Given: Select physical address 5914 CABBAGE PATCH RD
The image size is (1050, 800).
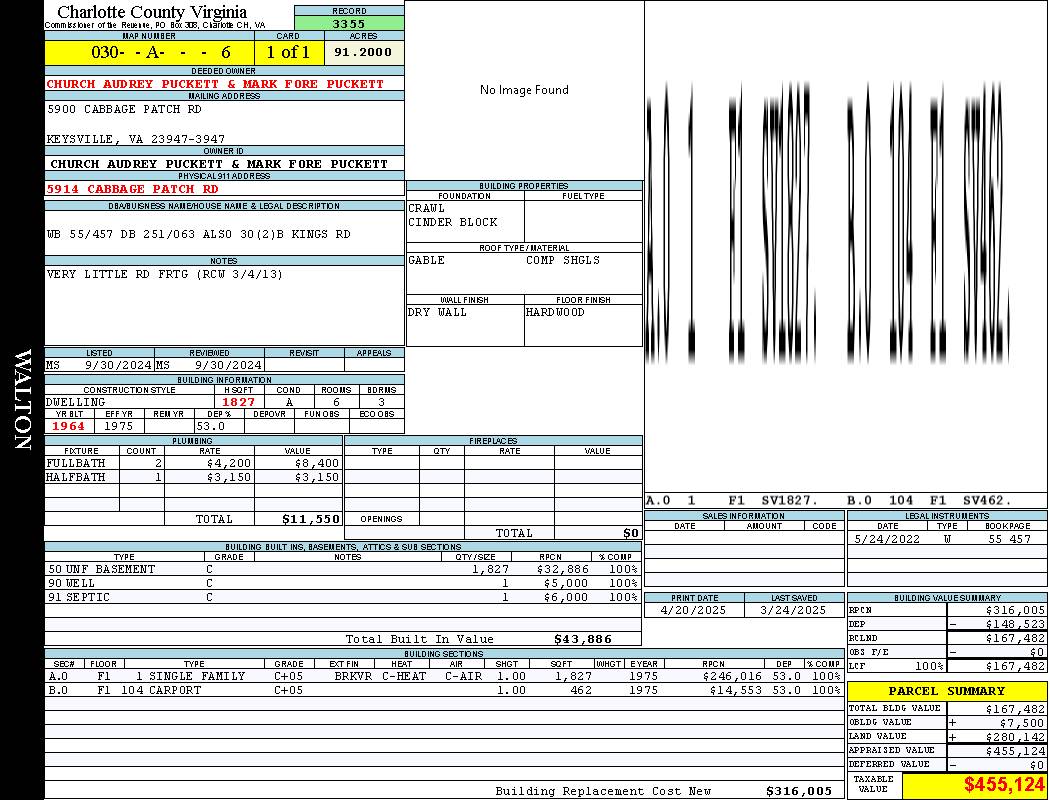Looking at the screenshot, I should (133, 189).
